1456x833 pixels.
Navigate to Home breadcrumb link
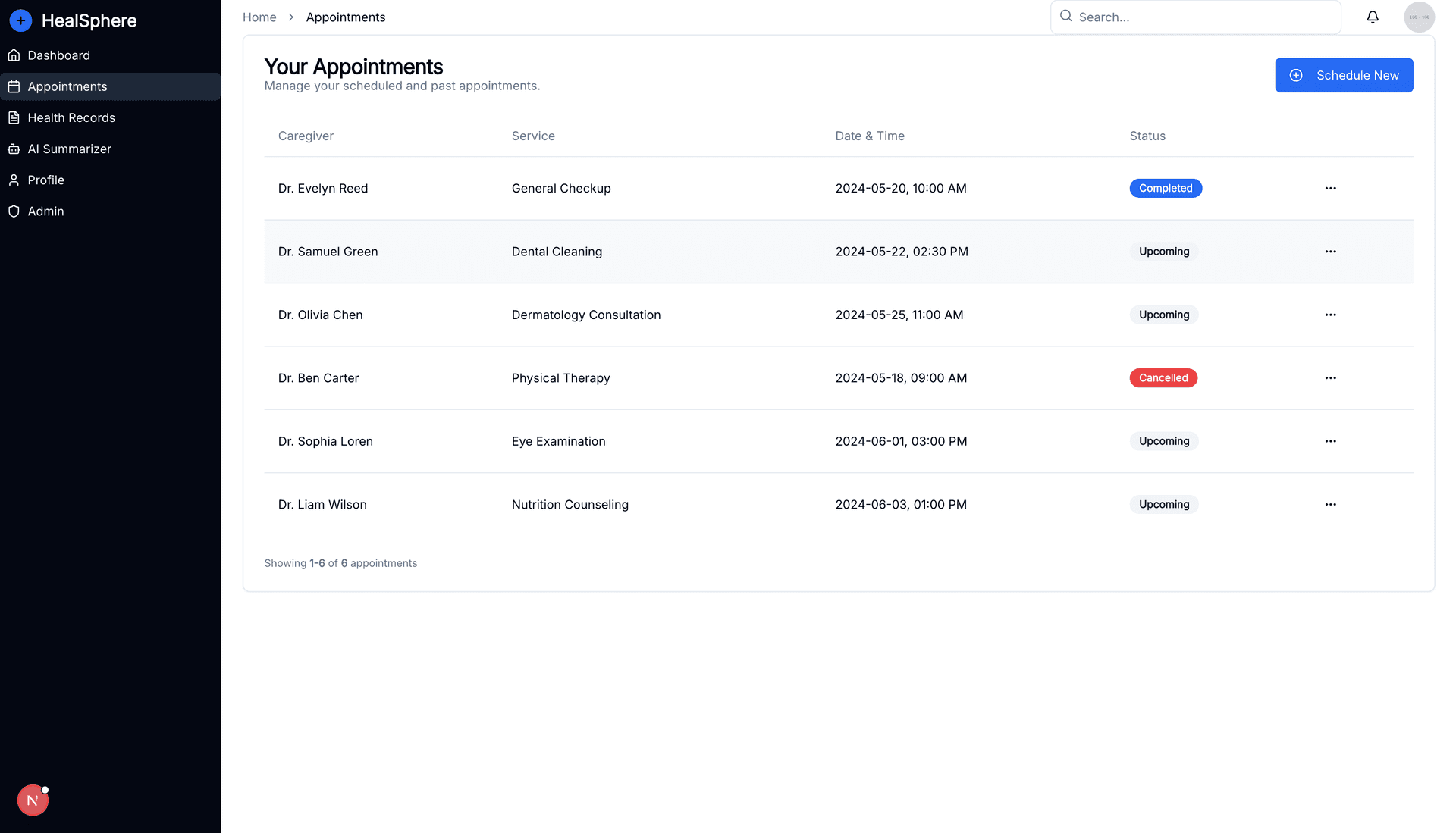tap(259, 17)
